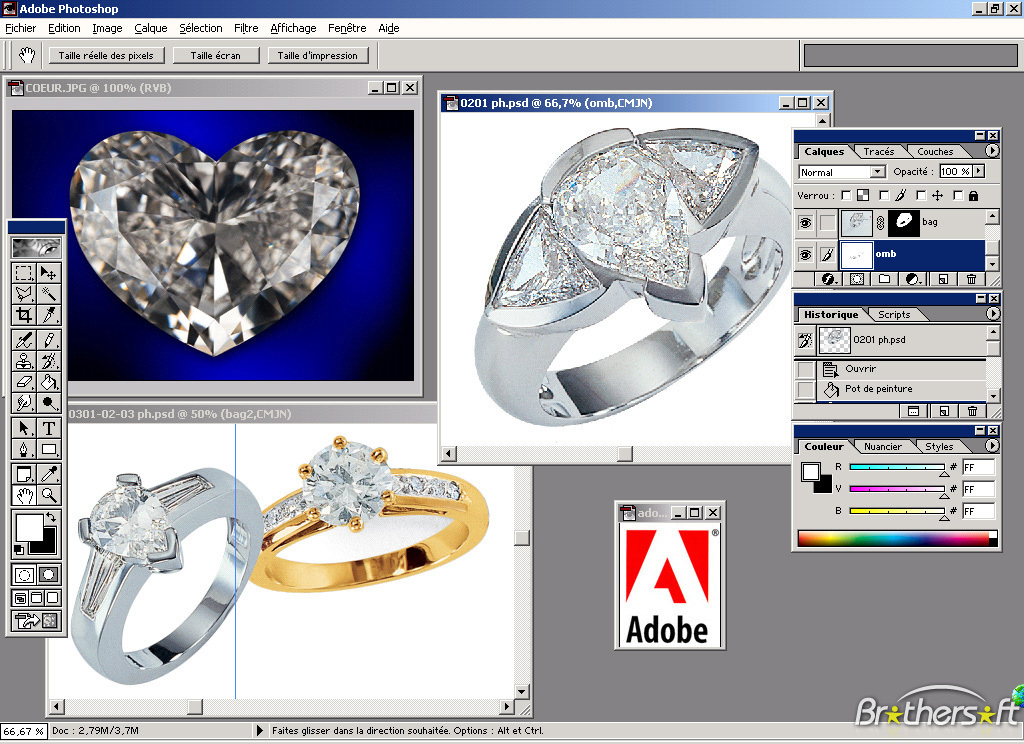1024x744 pixels.
Task: Select the Crop tool in toolbox
Action: [24, 315]
